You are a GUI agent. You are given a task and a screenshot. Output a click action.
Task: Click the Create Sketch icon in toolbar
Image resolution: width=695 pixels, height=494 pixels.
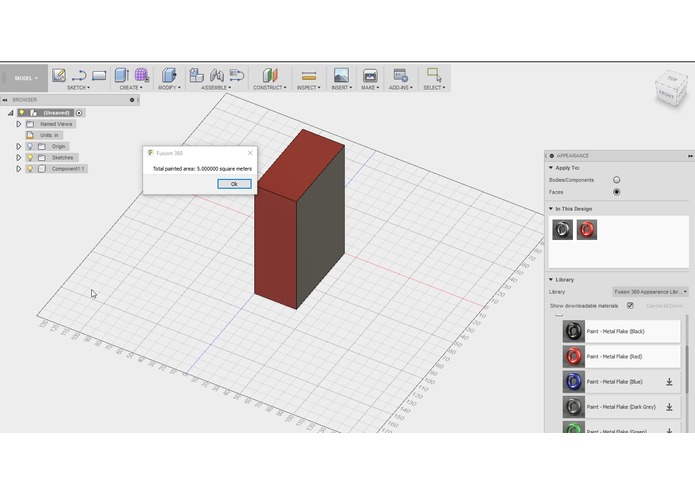point(59,75)
